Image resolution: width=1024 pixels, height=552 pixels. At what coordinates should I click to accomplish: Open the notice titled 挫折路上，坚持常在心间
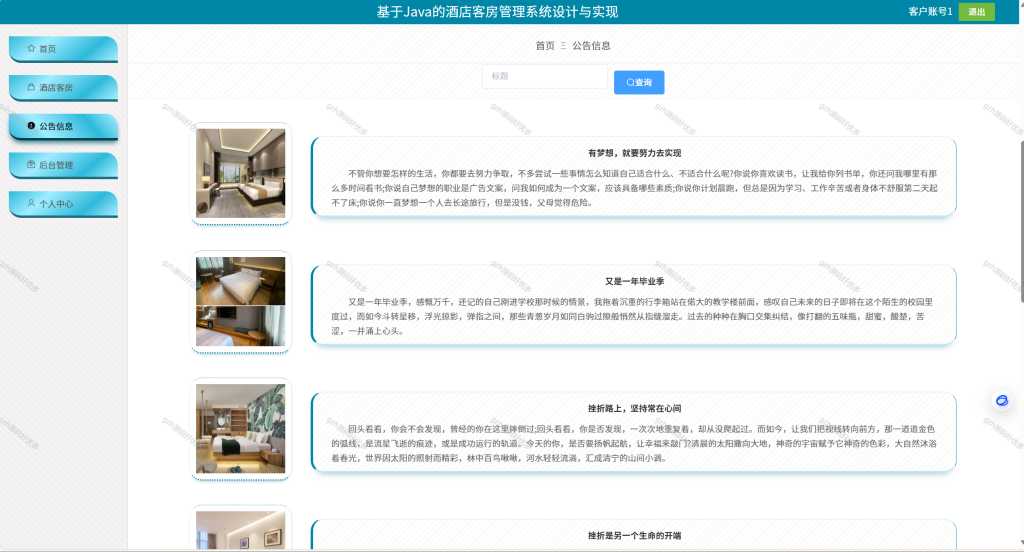(634, 409)
